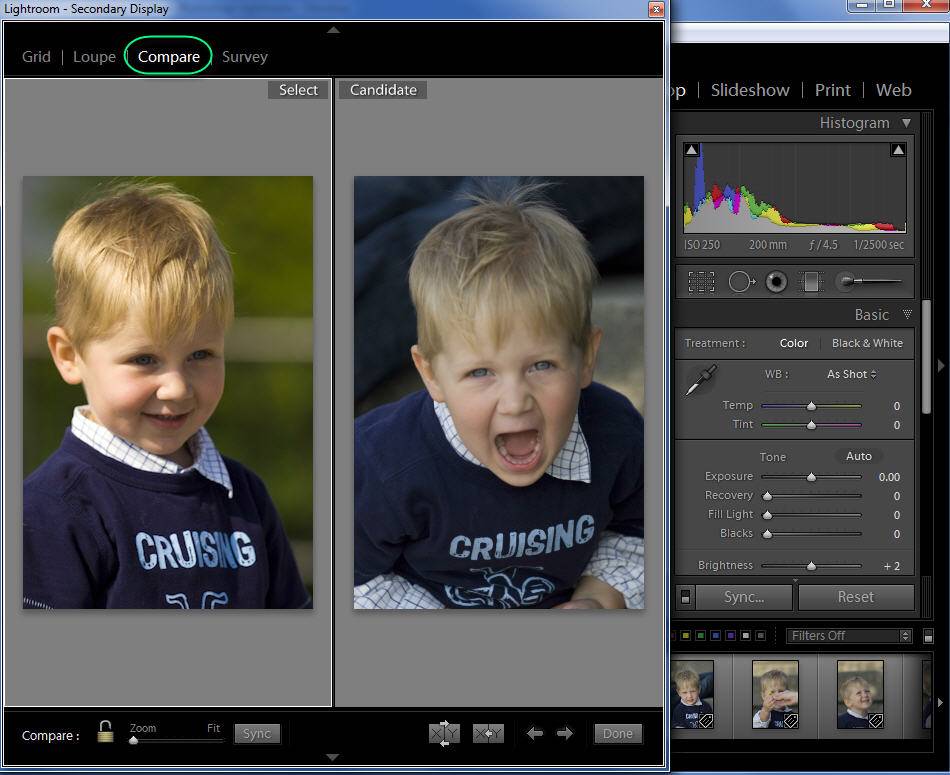Select the Spot Removal tool
The height and width of the screenshot is (775, 950).
pos(741,282)
